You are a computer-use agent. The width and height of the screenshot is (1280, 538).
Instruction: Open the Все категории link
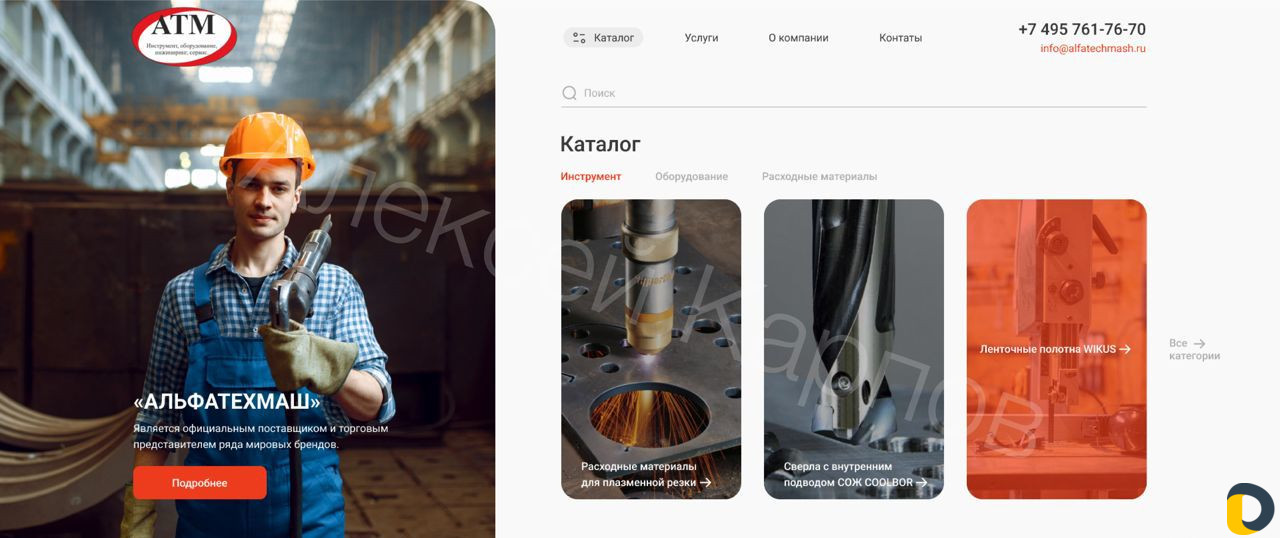(x=1195, y=349)
